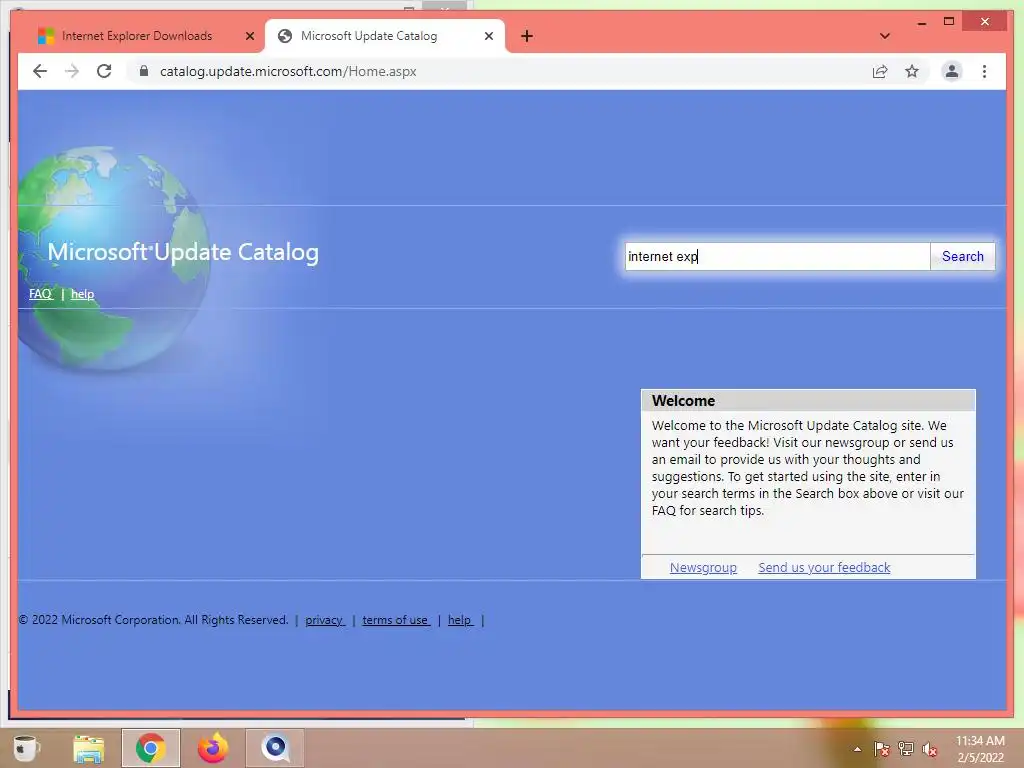Viewport: 1024px width, 768px height.
Task: Open the help link beside FAQ
Action: coord(82,294)
